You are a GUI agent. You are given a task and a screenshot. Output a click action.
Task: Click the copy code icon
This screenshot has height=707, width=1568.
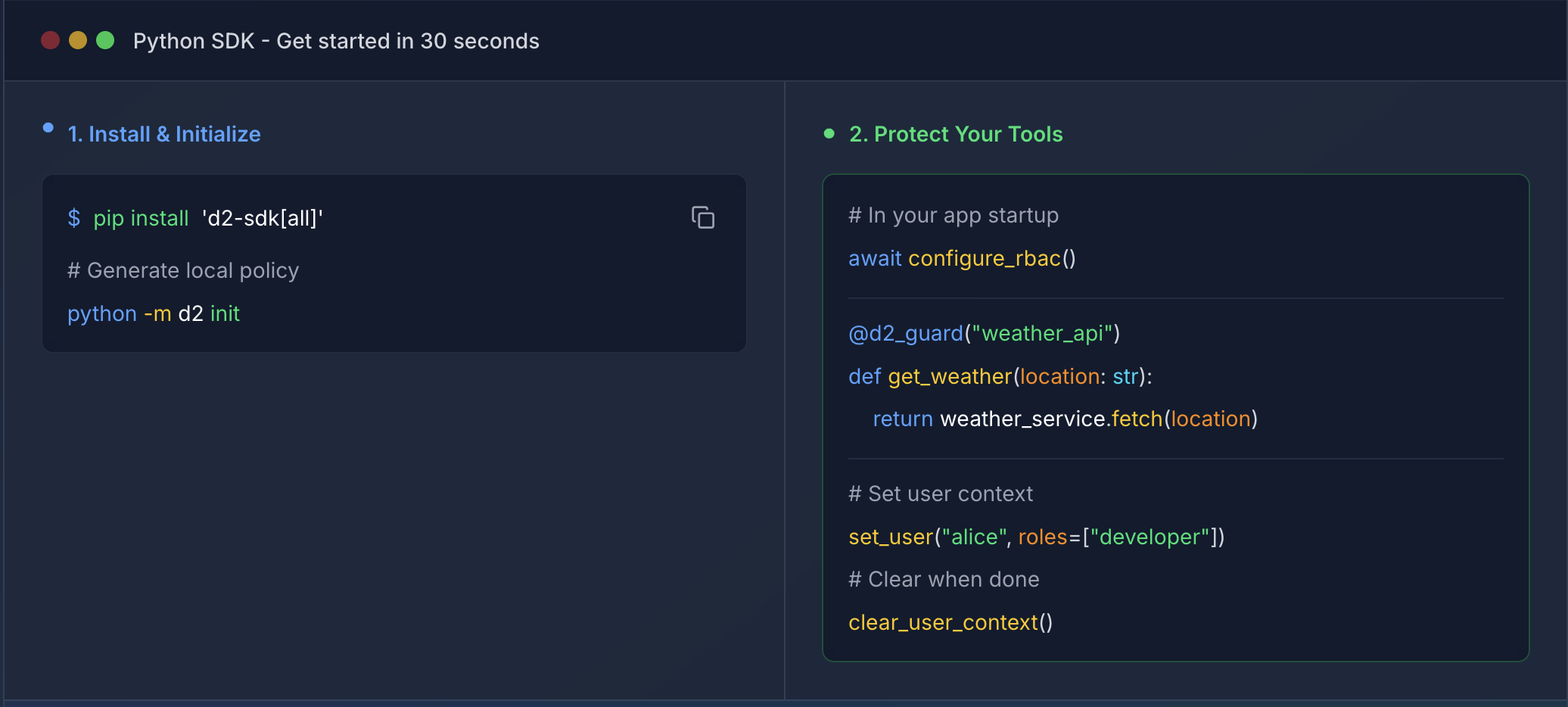pyautogui.click(x=703, y=217)
